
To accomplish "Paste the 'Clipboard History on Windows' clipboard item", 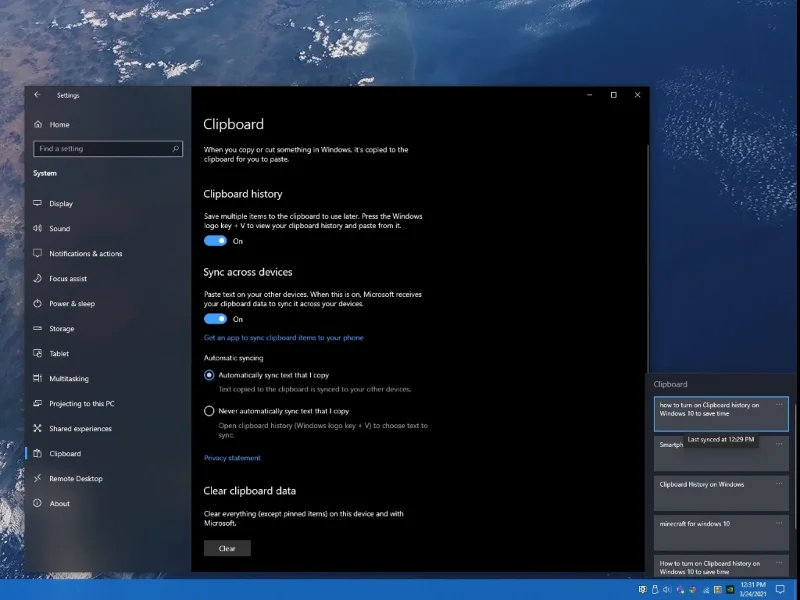I will pos(721,493).
